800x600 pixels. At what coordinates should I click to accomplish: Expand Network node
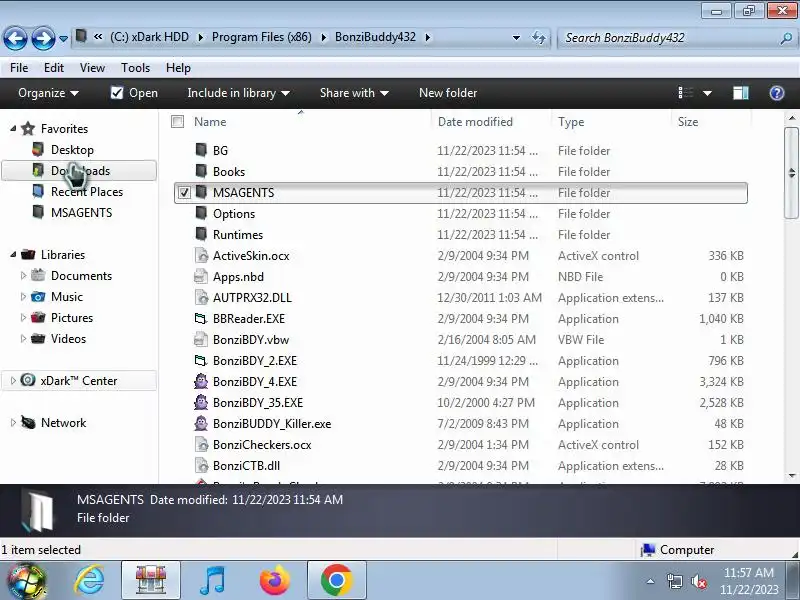point(13,422)
